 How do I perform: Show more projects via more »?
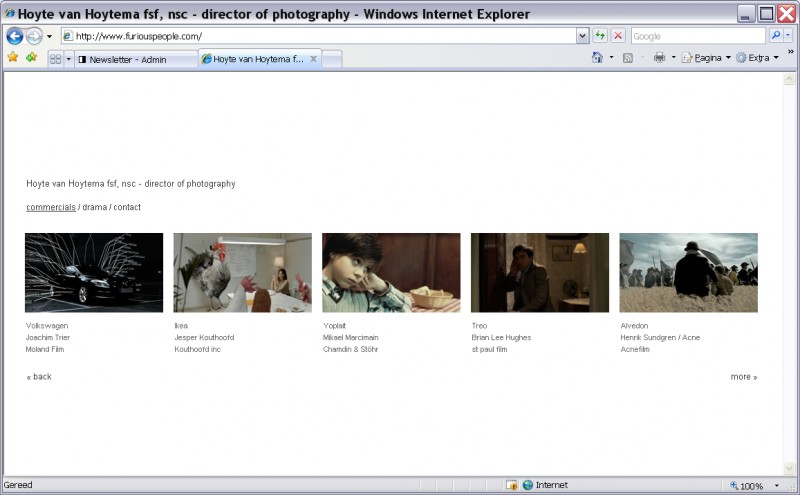pos(744,377)
